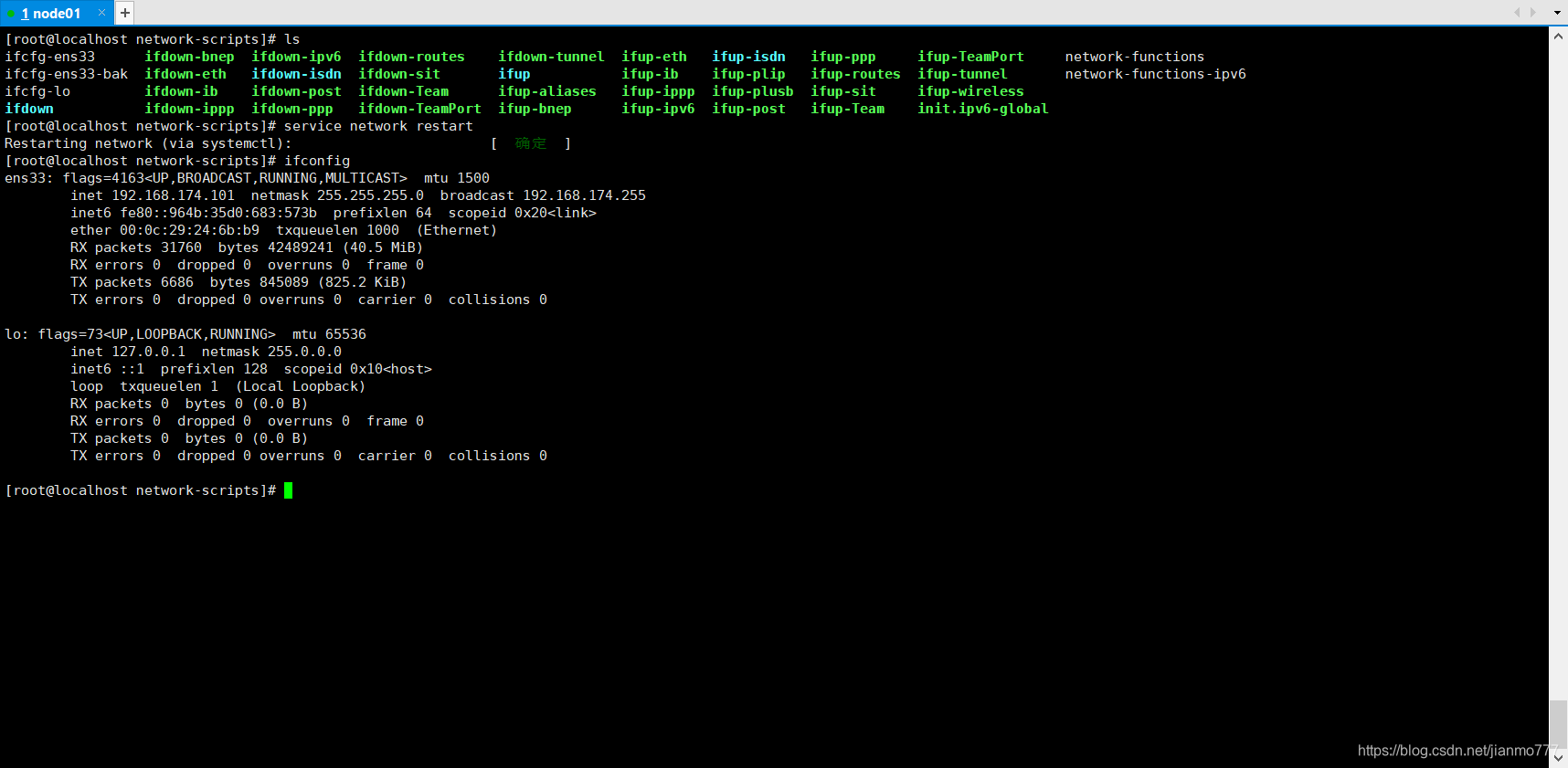The height and width of the screenshot is (768, 1568).
Task: Click the standalone ifup script name
Action: [x=514, y=74]
